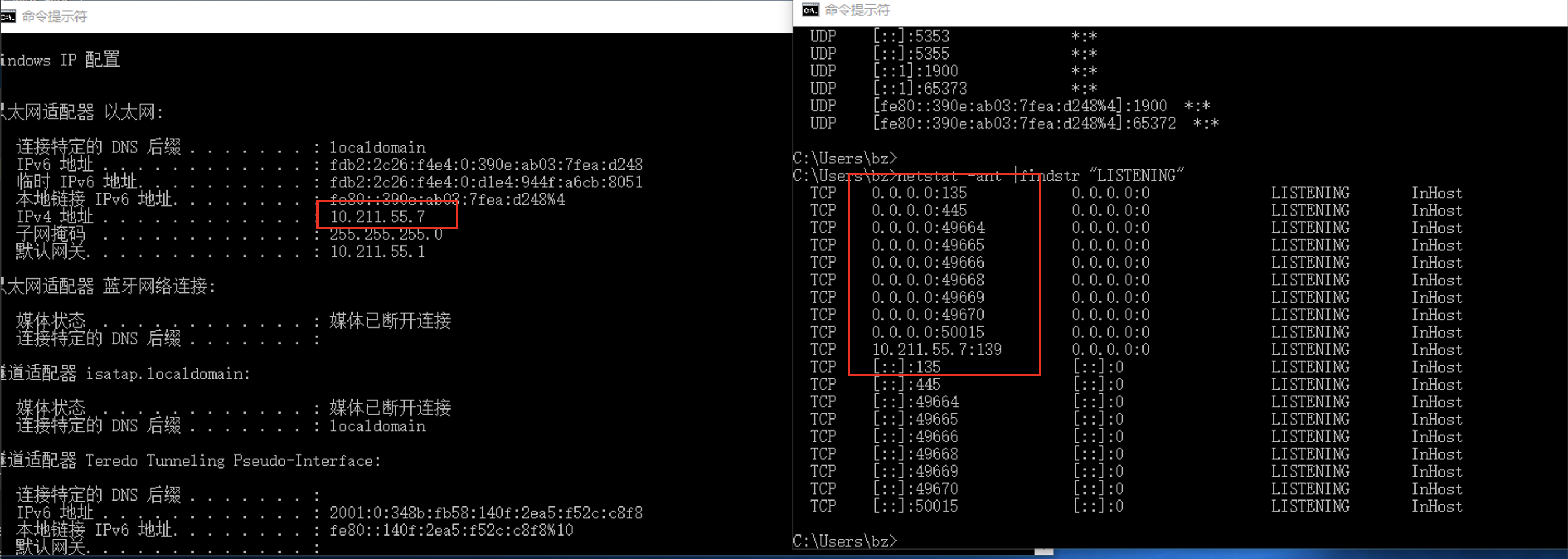The width and height of the screenshot is (1568, 559).
Task: Click the listening address 0.0.0.0:445
Action: 919,211
